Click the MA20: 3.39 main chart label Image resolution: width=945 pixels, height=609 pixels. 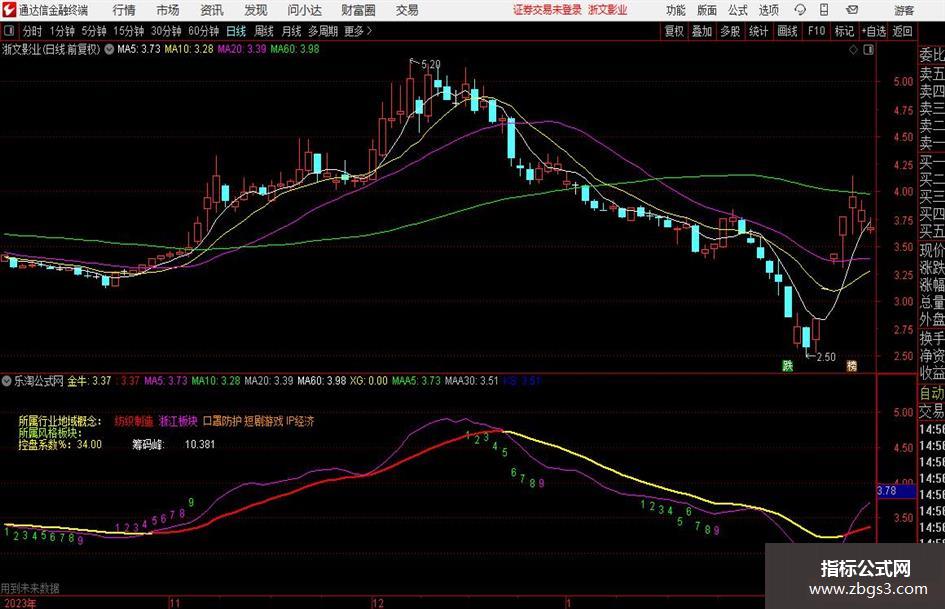[242, 49]
